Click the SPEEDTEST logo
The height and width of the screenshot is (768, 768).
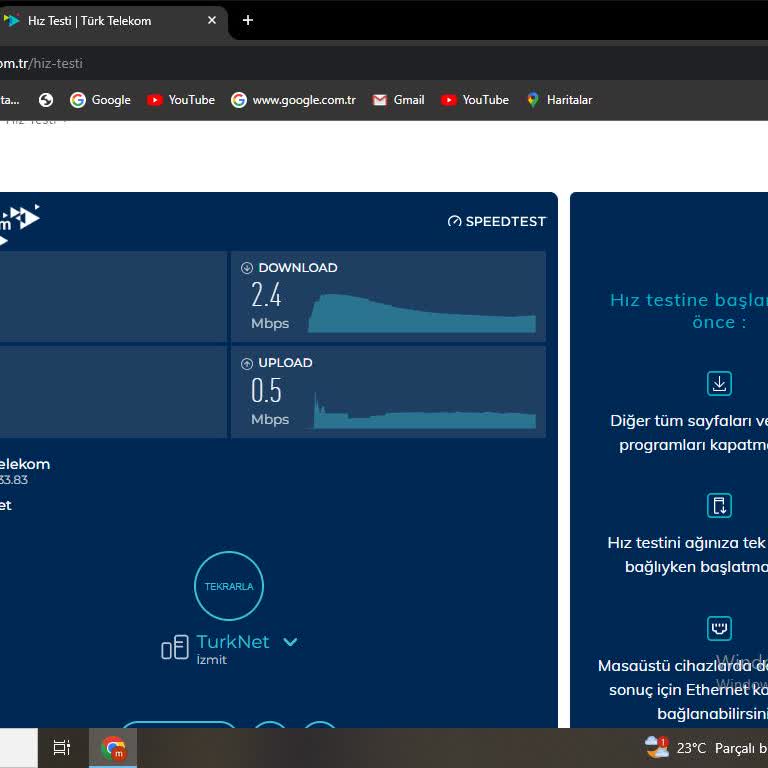[x=497, y=221]
